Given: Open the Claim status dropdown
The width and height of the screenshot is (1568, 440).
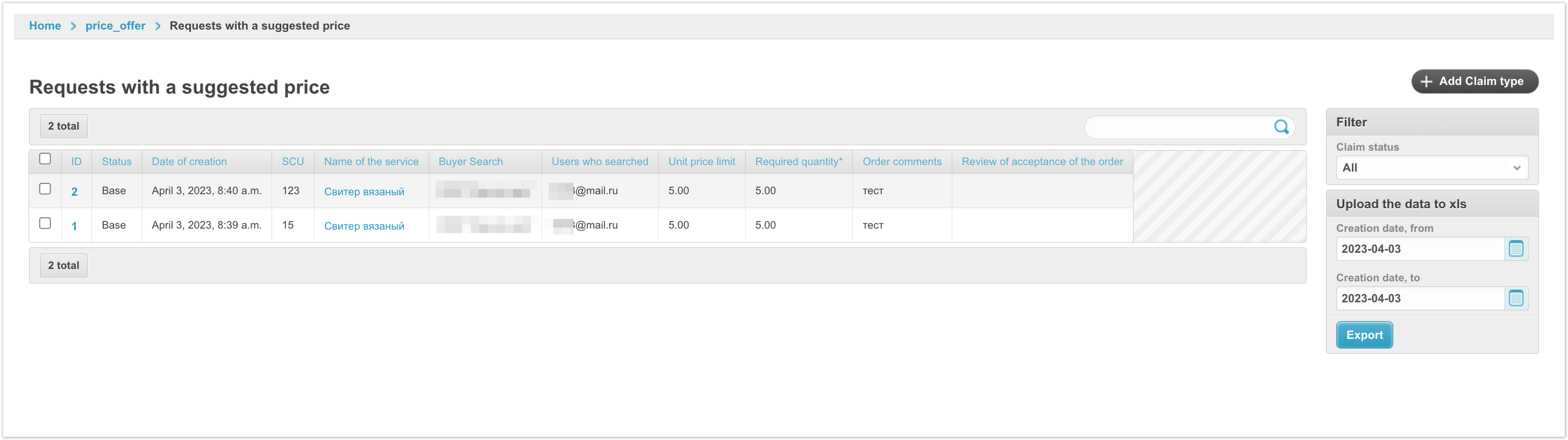Looking at the screenshot, I should tap(1431, 168).
